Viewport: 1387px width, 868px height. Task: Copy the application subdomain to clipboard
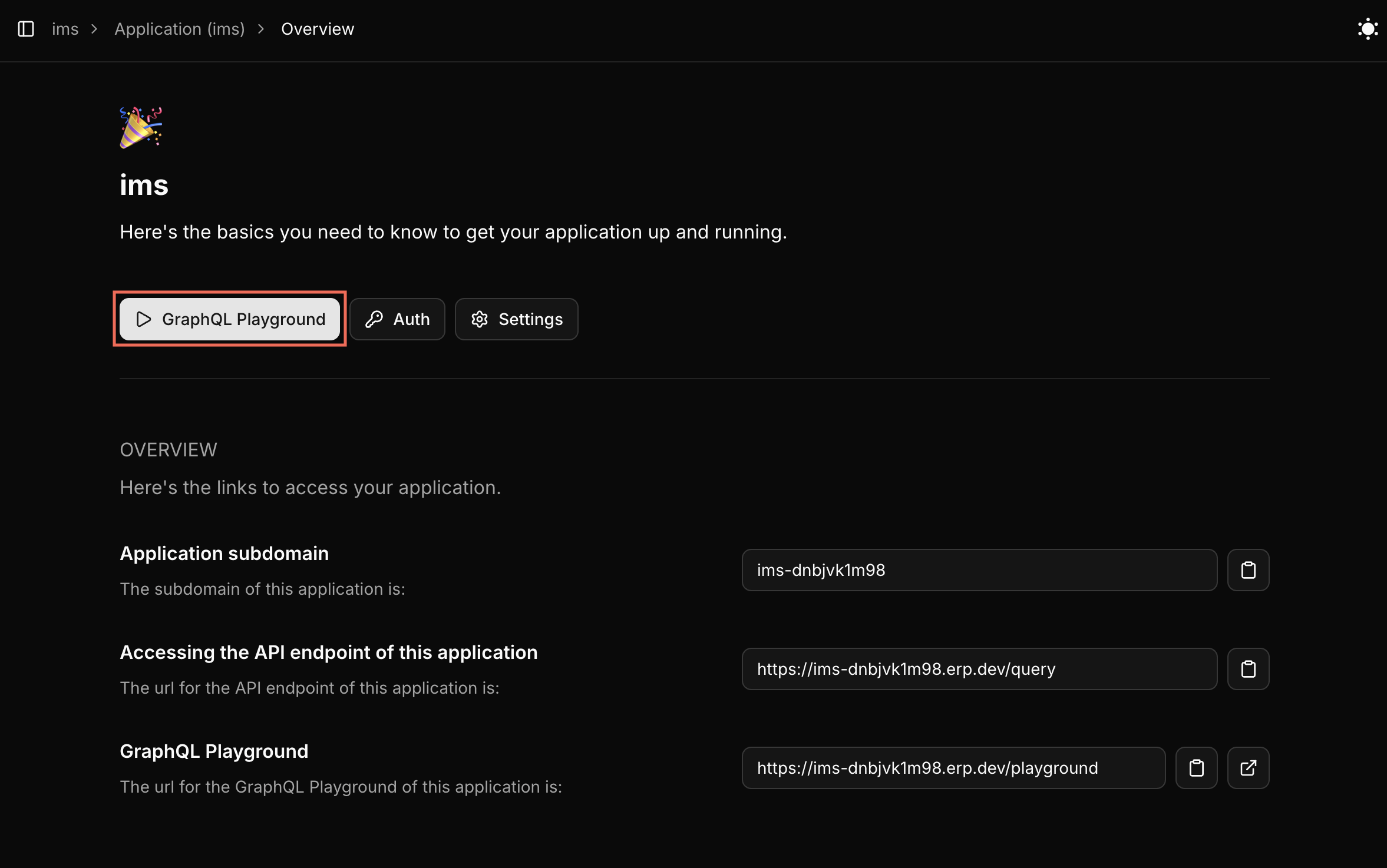point(1248,570)
